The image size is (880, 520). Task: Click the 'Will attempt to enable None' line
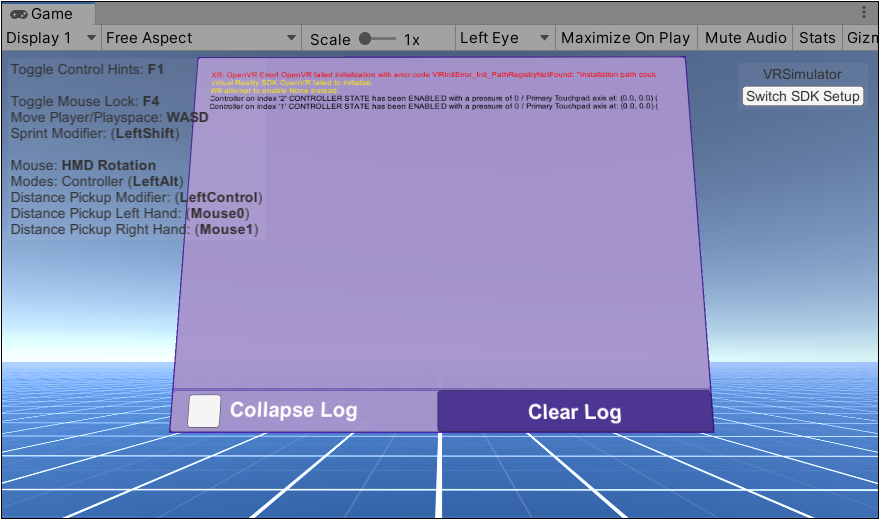(274, 90)
